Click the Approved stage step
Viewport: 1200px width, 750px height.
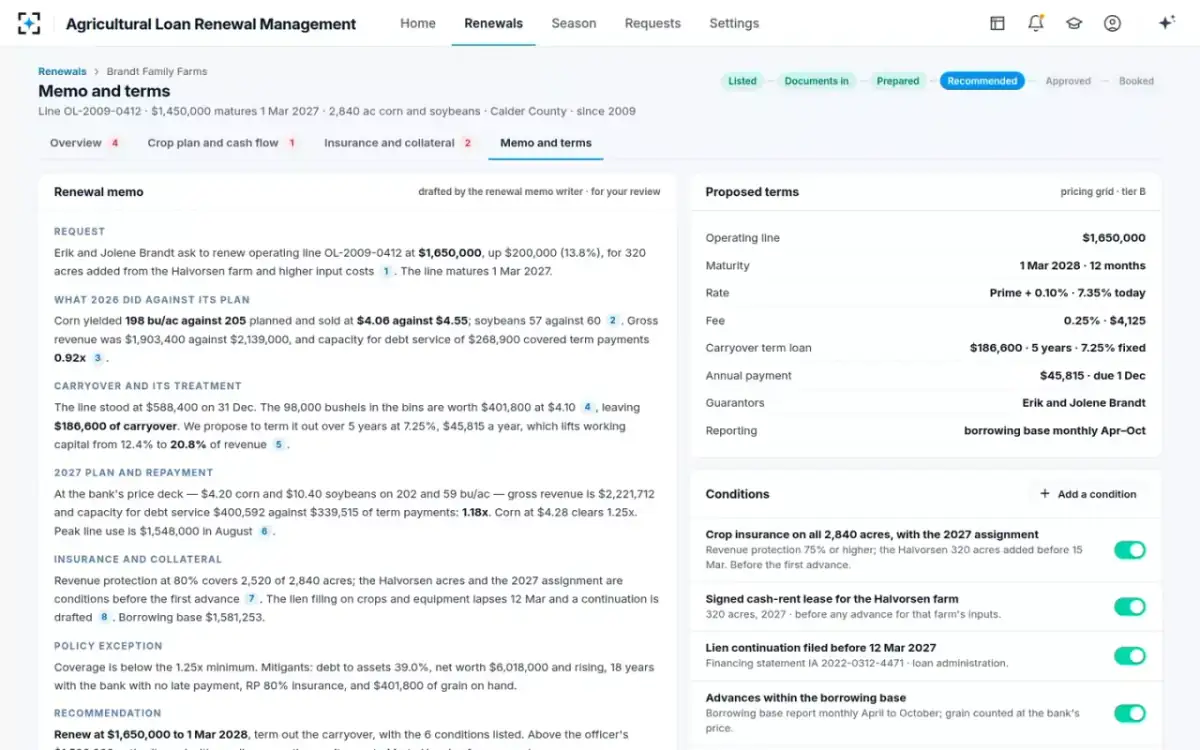1068,81
